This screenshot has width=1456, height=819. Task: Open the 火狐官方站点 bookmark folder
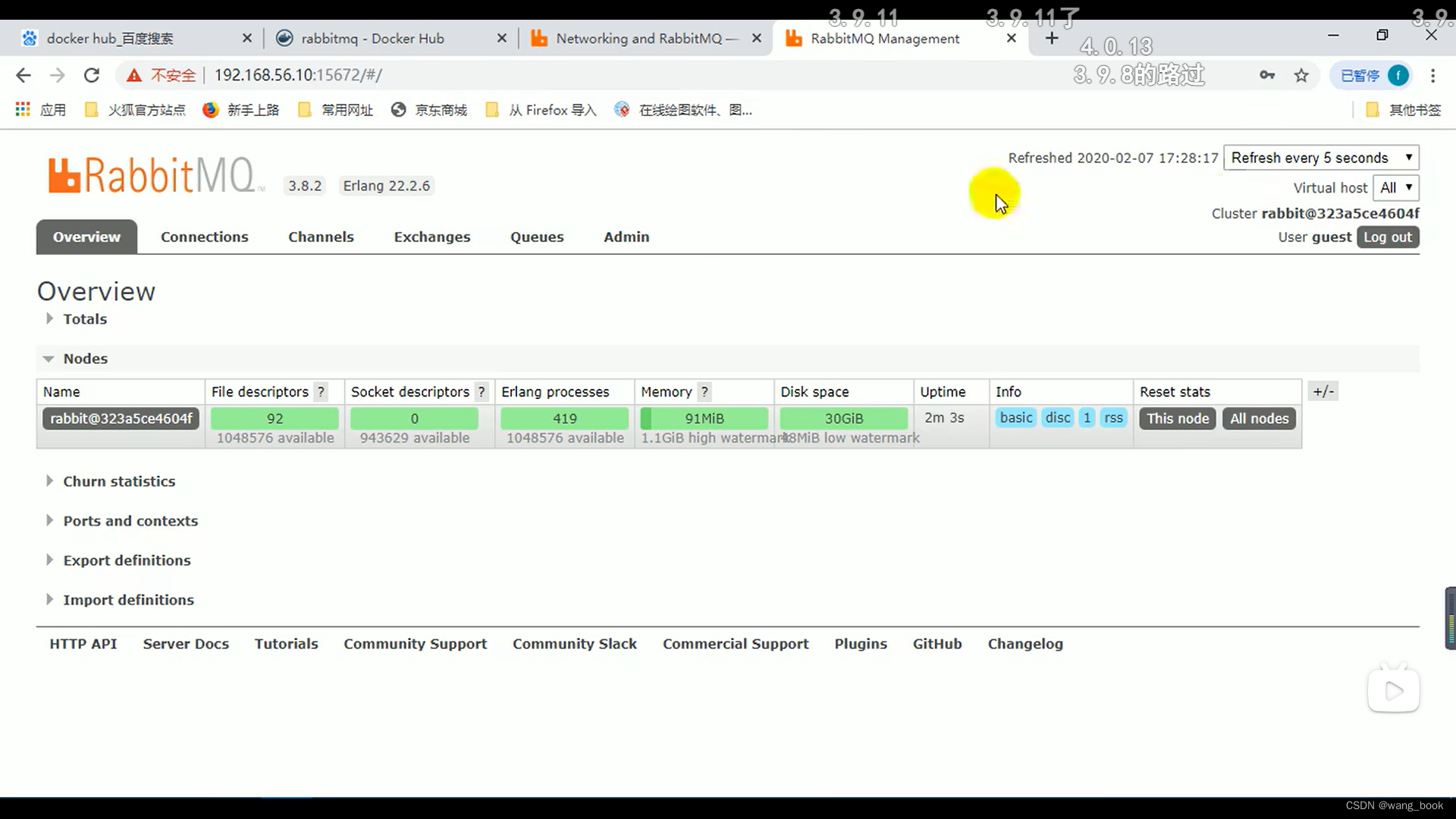(135, 110)
